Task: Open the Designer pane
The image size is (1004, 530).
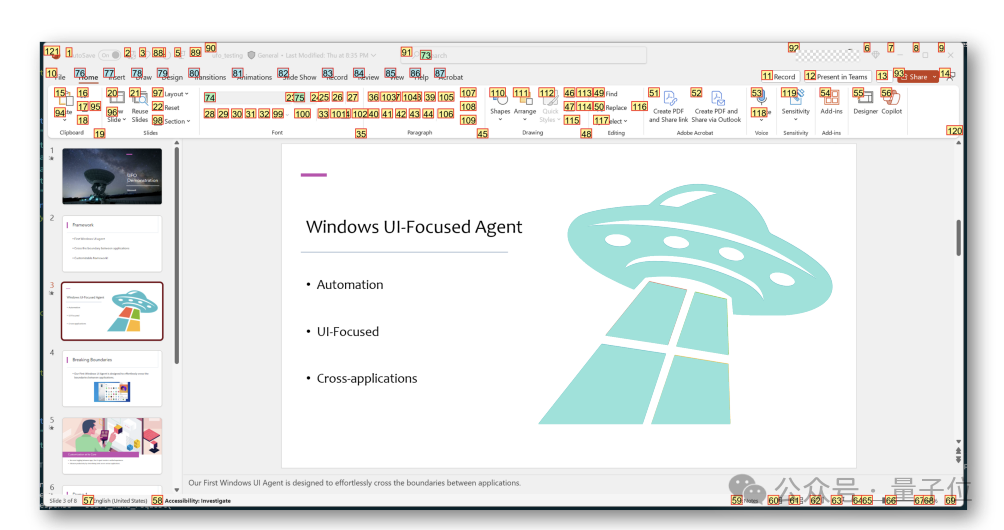Action: (865, 103)
